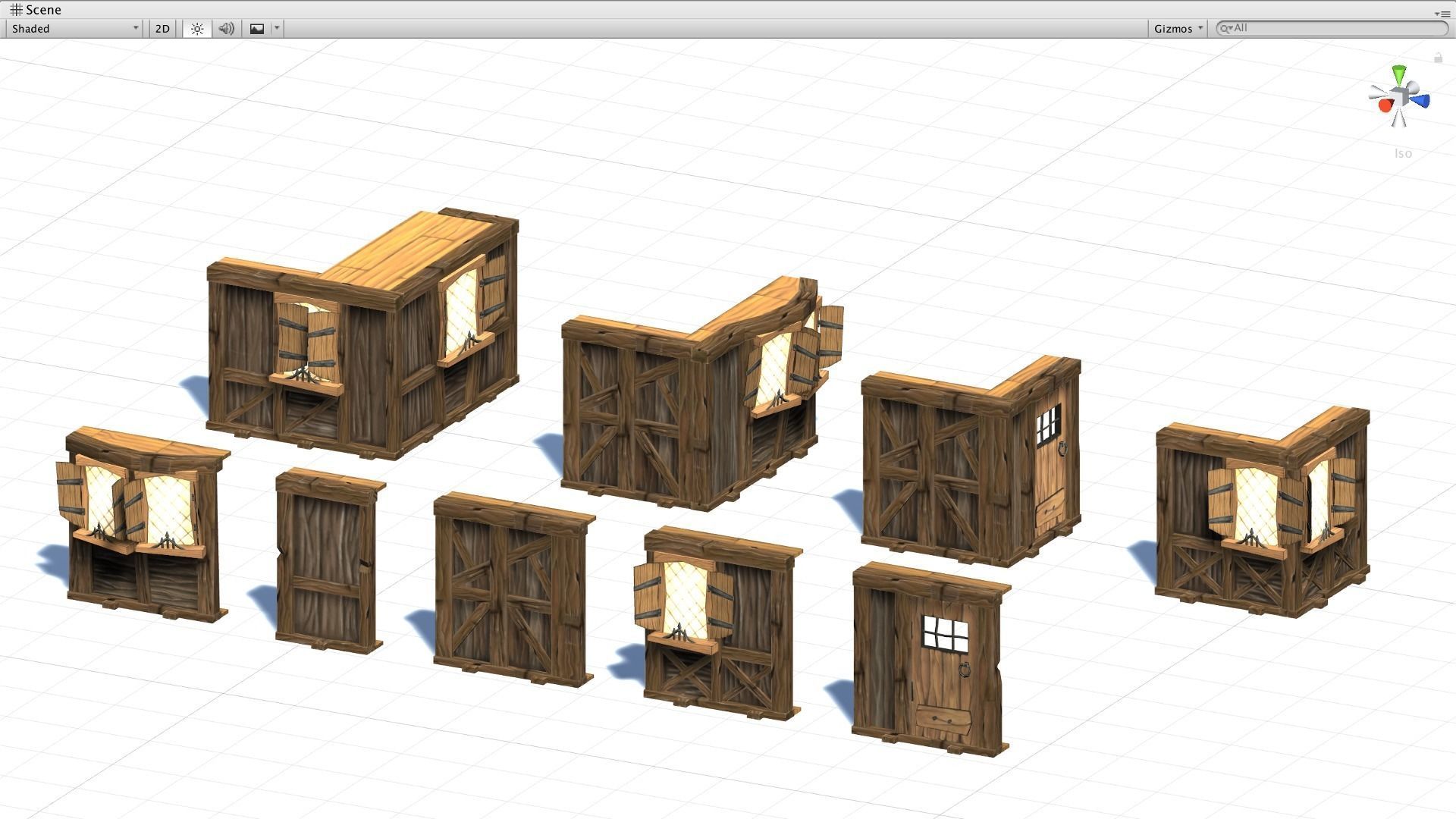Select the flat wall panel with a door
Viewport: 1456px width, 819px height.
pos(930,659)
